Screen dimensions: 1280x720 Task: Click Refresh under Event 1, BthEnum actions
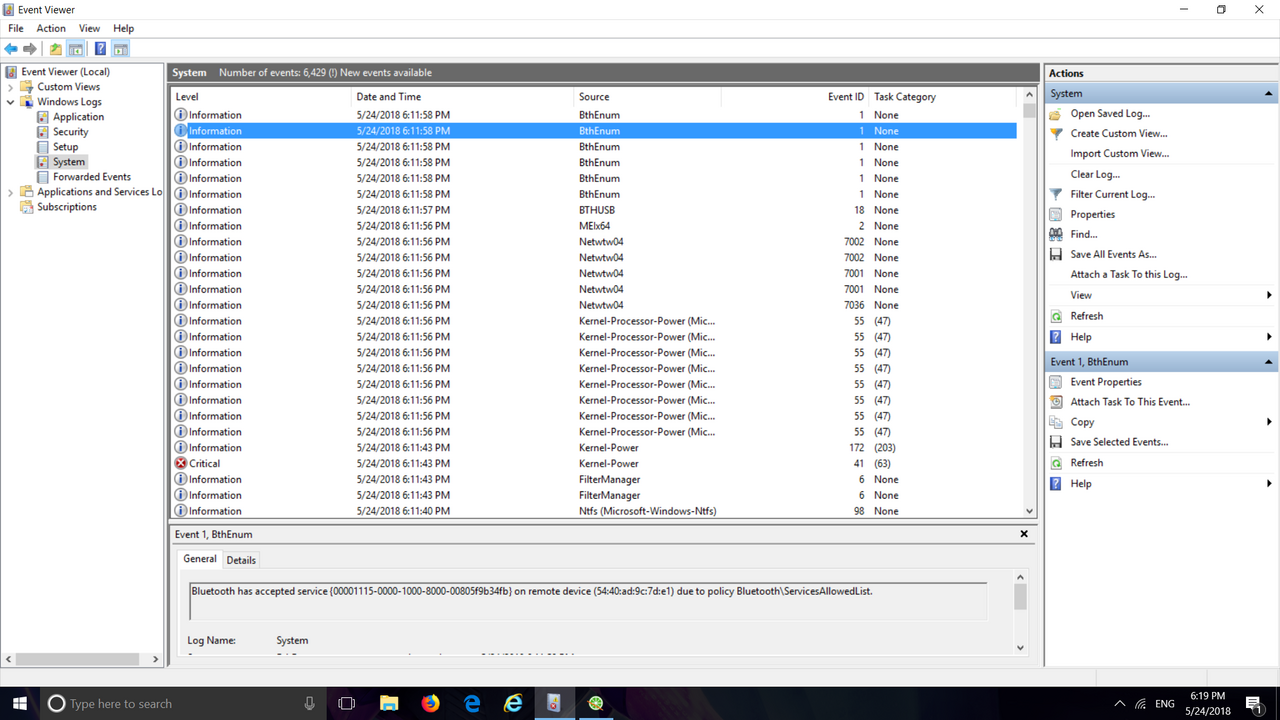1086,463
